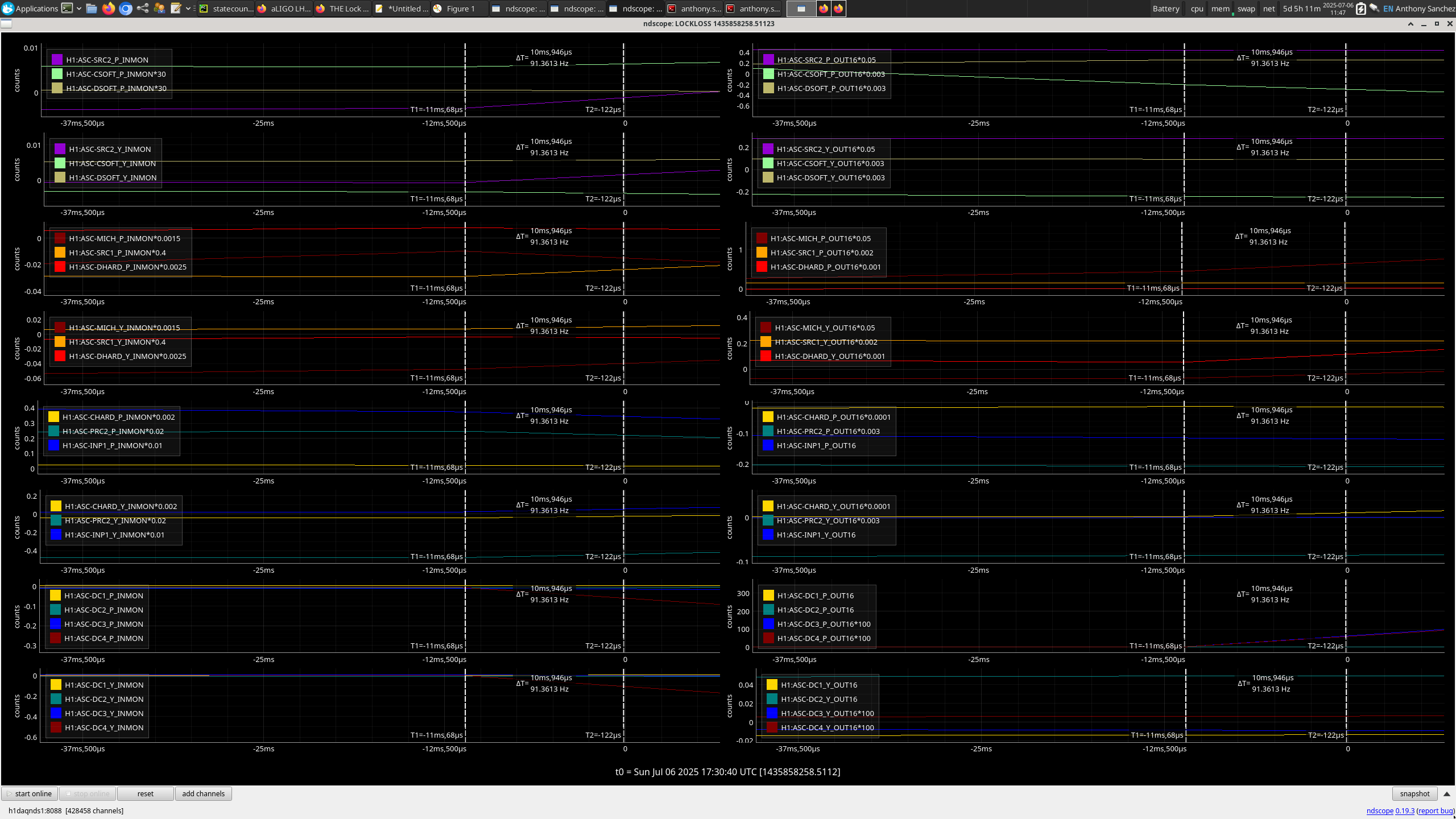
Task: Open the ndscope link in the status bar
Action: pos(1380,810)
